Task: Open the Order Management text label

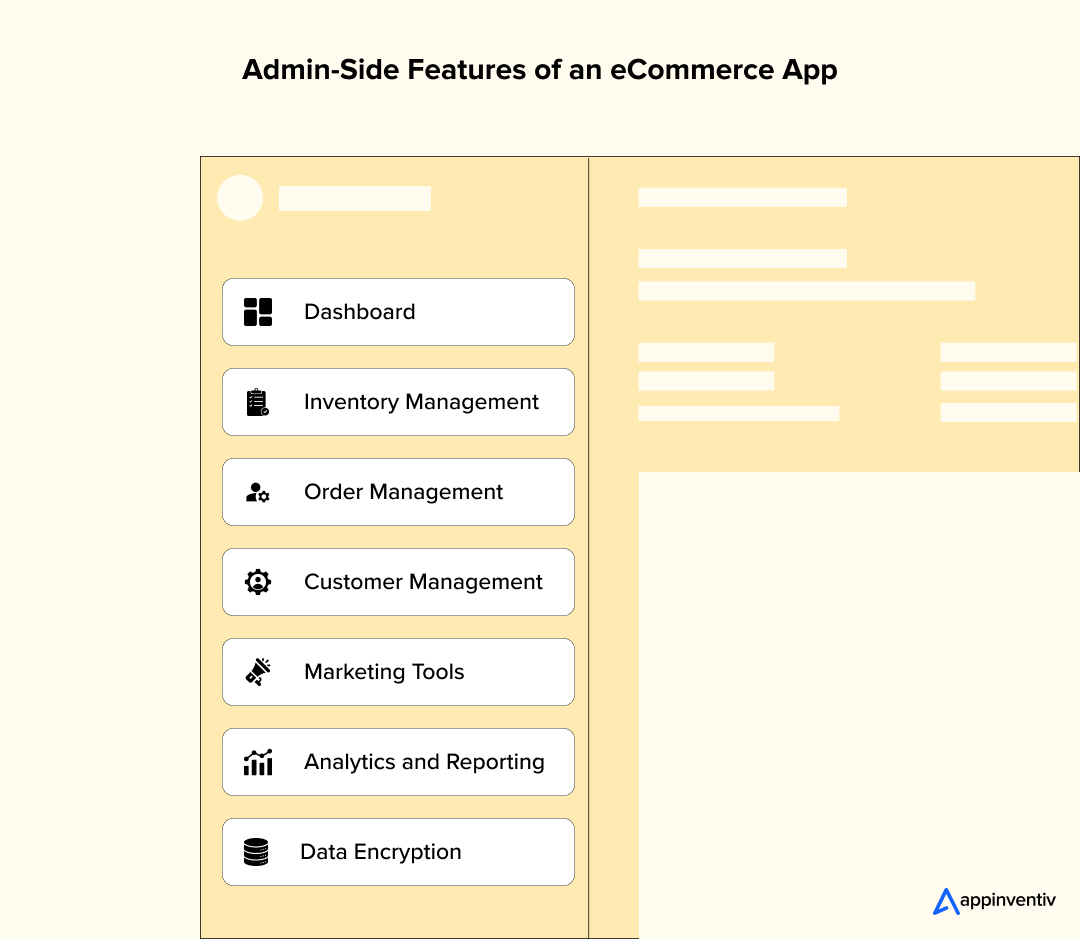Action: (403, 492)
